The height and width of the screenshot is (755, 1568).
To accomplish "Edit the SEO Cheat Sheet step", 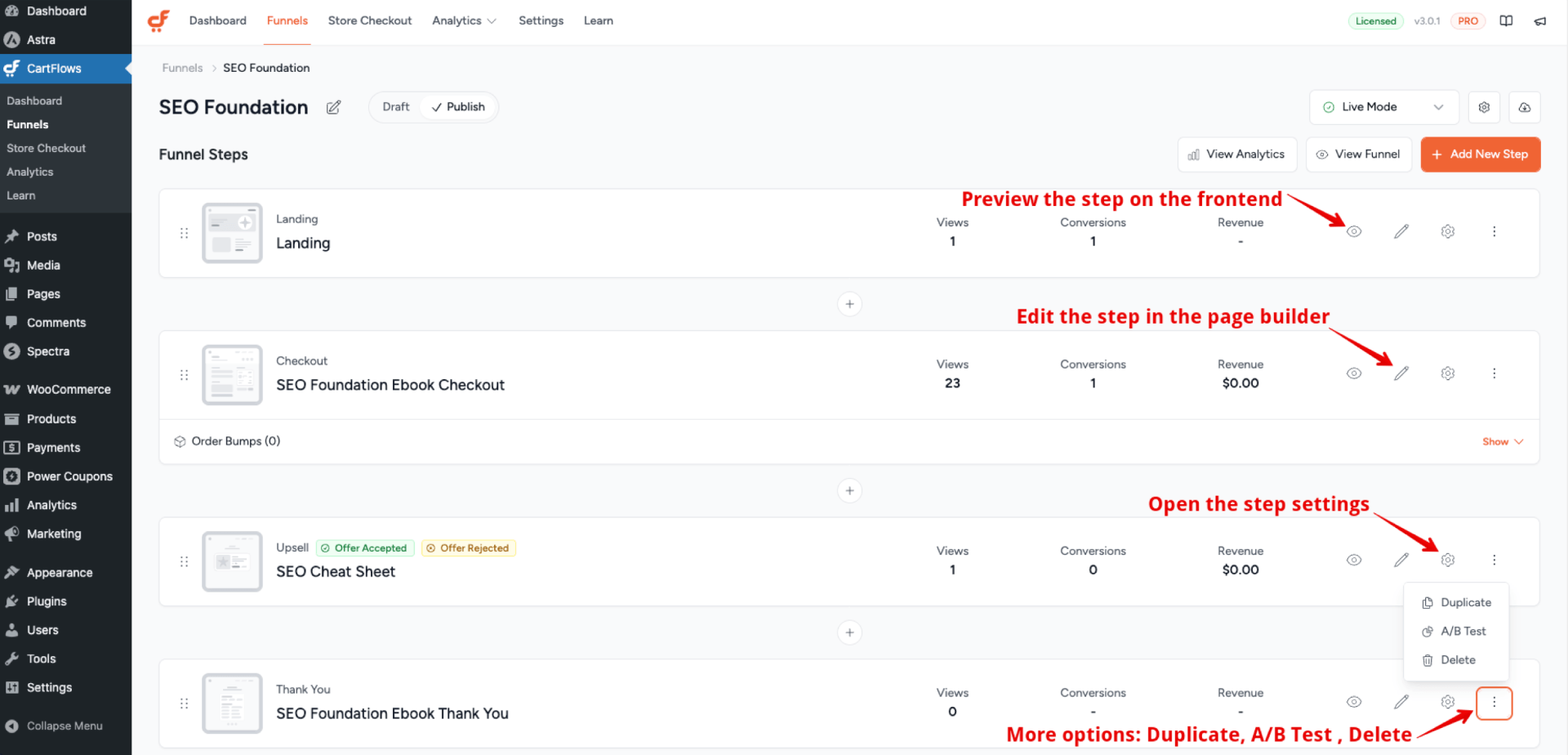I will pos(1401,560).
